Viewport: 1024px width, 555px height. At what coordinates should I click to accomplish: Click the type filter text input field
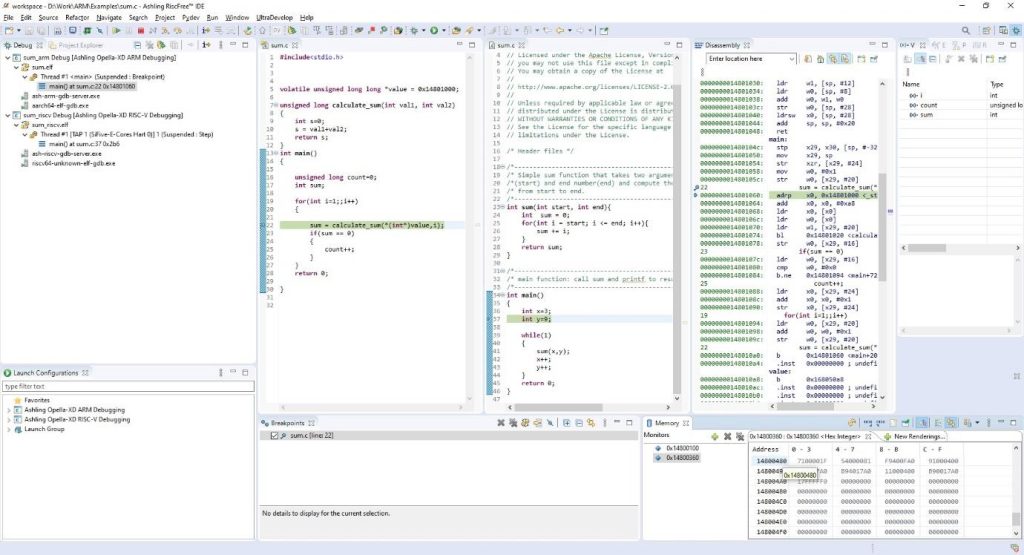click(x=128, y=387)
